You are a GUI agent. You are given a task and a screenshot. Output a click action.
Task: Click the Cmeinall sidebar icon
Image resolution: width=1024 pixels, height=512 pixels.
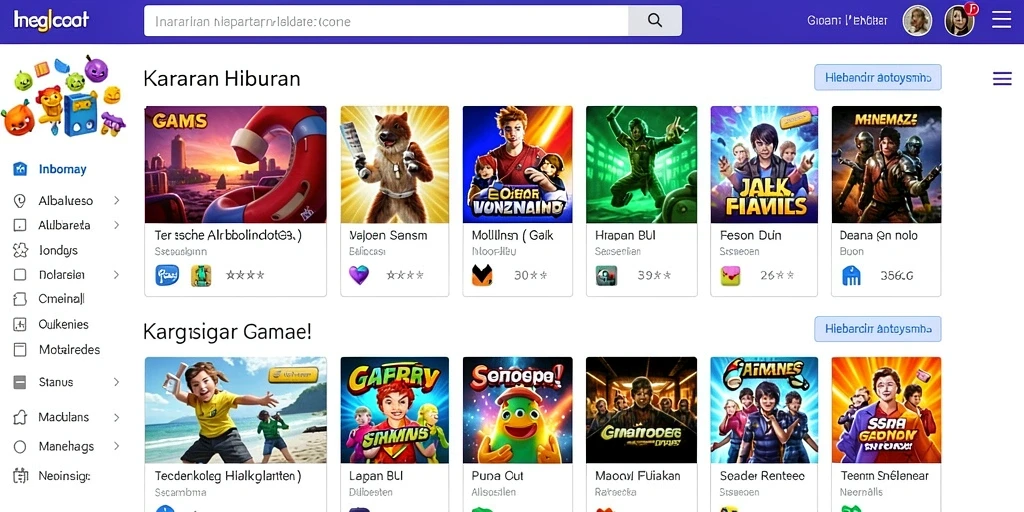tap(20, 299)
